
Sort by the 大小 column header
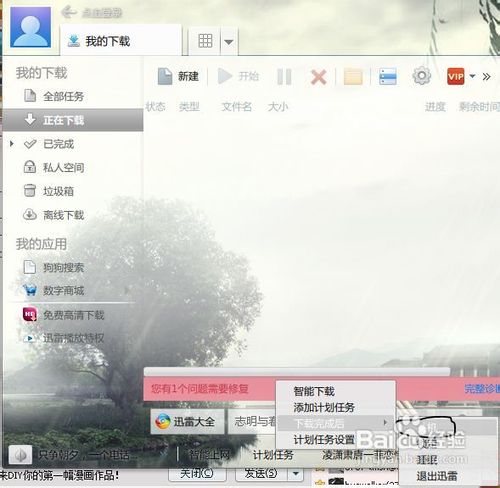[278, 107]
